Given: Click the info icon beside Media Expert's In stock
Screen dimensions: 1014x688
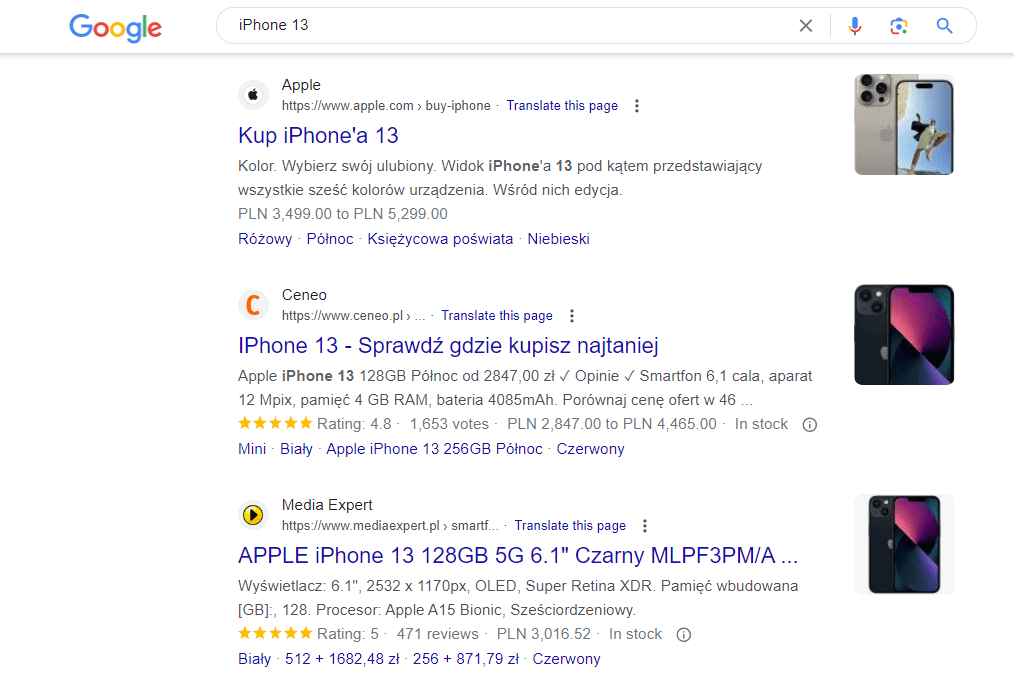Looking at the screenshot, I should [x=683, y=633].
